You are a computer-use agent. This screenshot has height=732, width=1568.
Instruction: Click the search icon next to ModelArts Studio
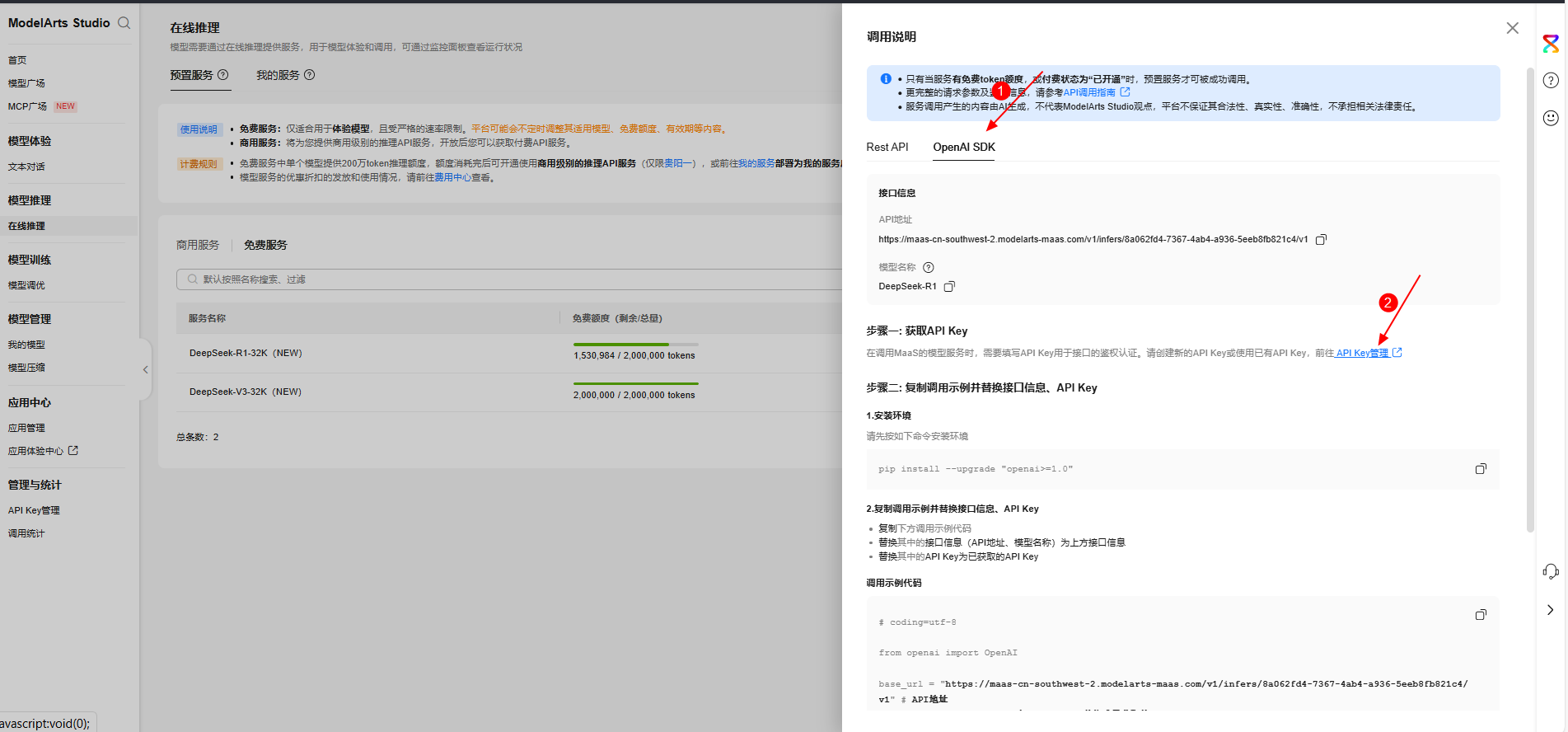click(x=124, y=23)
